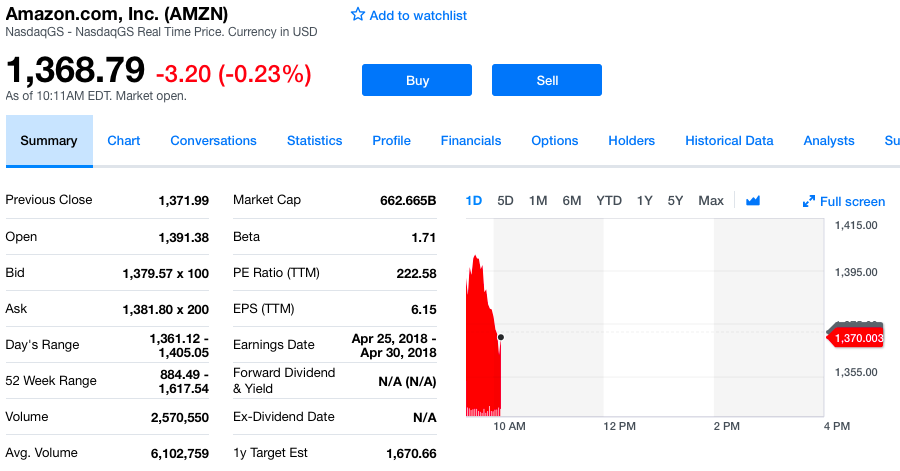
Task: Select the Options tab
Action: click(555, 141)
